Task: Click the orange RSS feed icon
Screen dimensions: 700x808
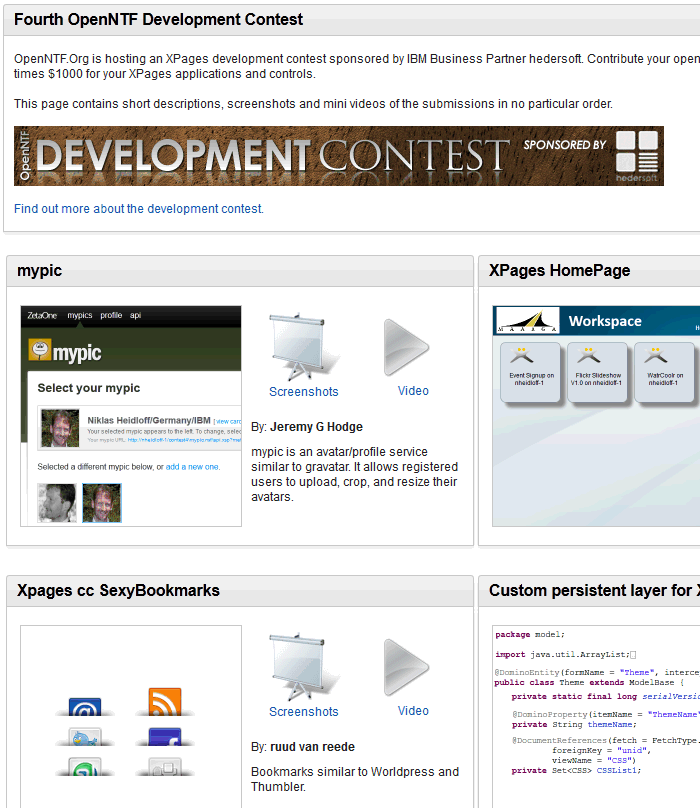Action: (165, 701)
